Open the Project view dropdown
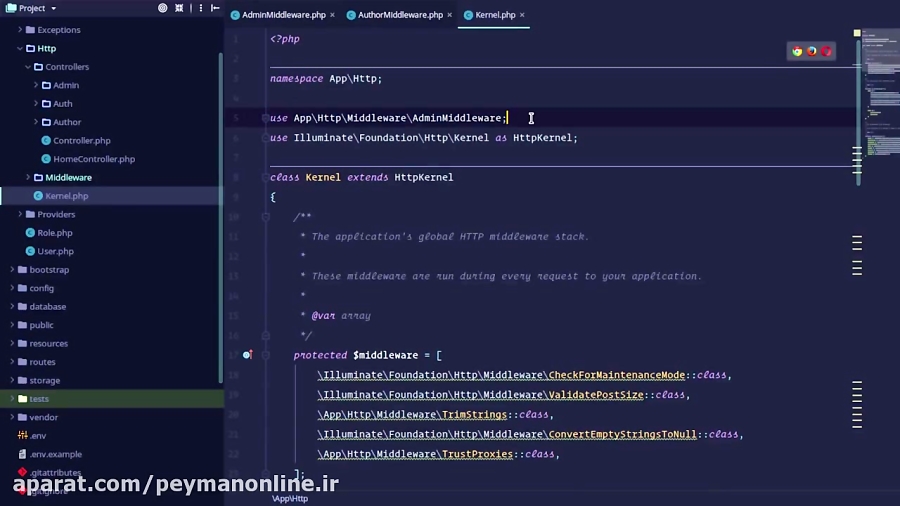Image resolution: width=900 pixels, height=506 pixels. (x=53, y=9)
